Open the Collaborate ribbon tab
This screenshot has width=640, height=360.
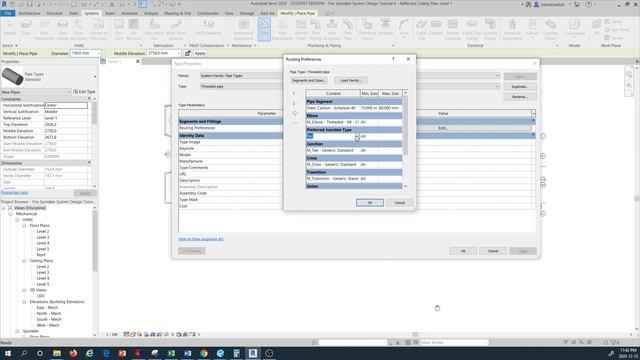(x=208, y=13)
